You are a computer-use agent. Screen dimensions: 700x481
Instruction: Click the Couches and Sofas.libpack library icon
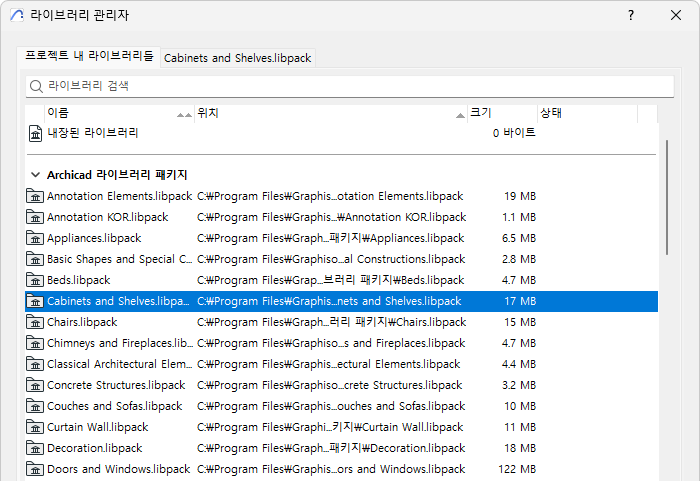pyautogui.click(x=35, y=406)
